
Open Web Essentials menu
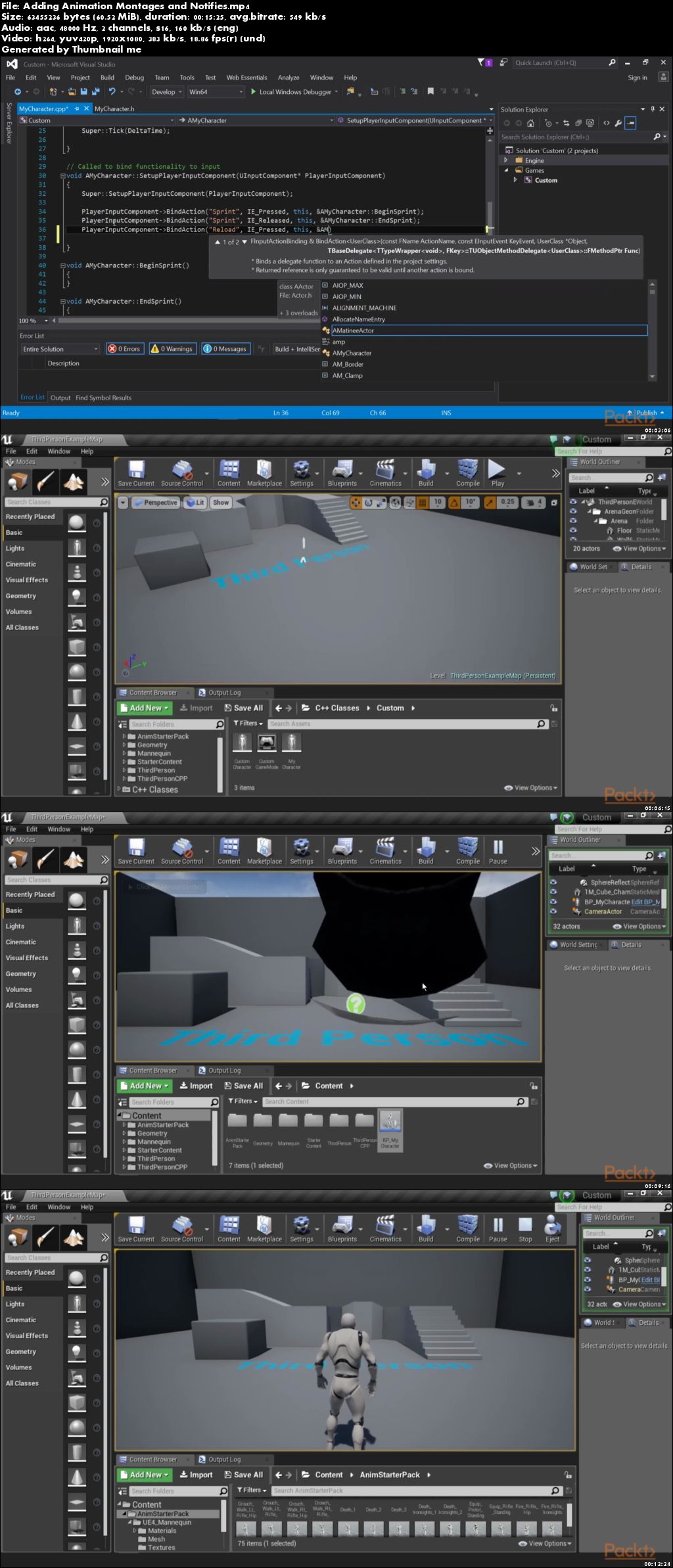coord(246,78)
